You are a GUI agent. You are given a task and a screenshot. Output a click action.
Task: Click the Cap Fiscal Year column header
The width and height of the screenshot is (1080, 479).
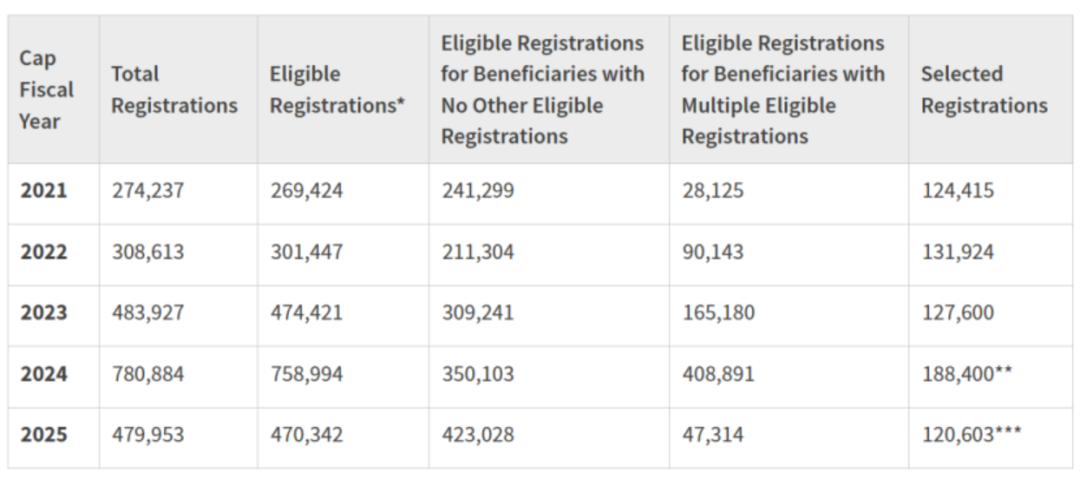(x=47, y=90)
